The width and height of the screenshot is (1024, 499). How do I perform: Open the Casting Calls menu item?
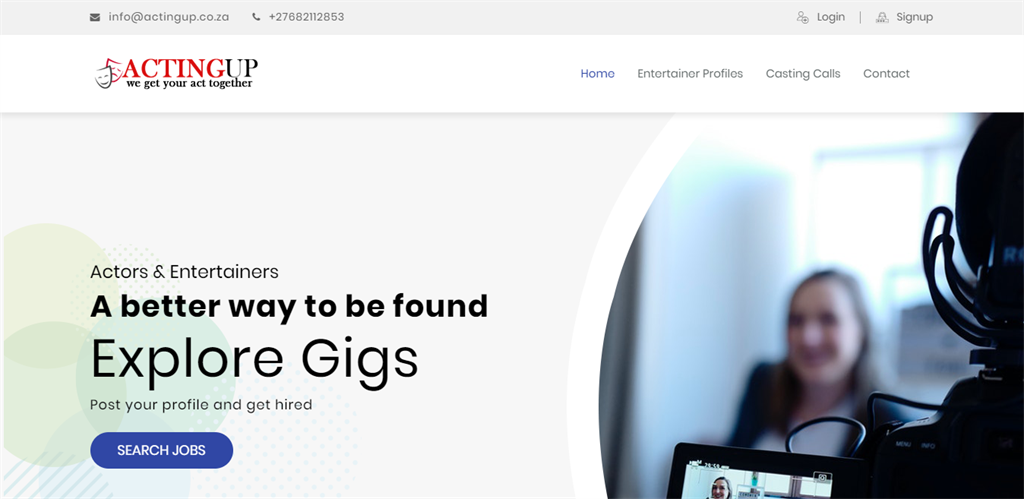pyautogui.click(x=803, y=74)
